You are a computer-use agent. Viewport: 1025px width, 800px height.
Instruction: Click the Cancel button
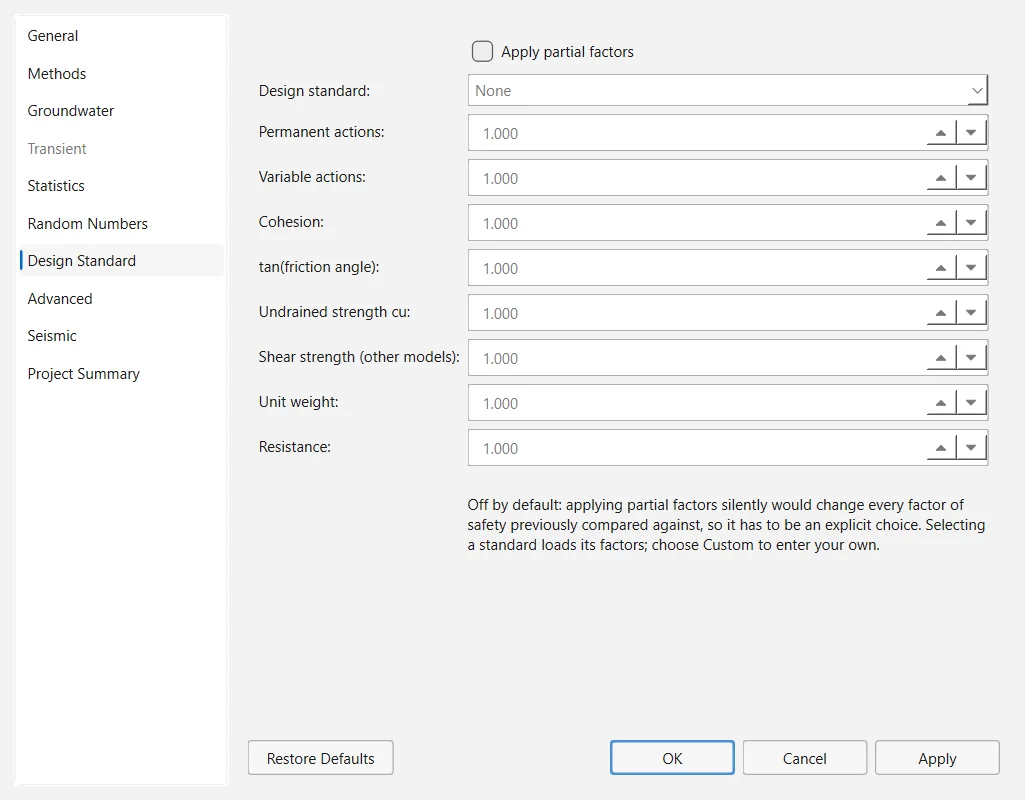tap(805, 758)
